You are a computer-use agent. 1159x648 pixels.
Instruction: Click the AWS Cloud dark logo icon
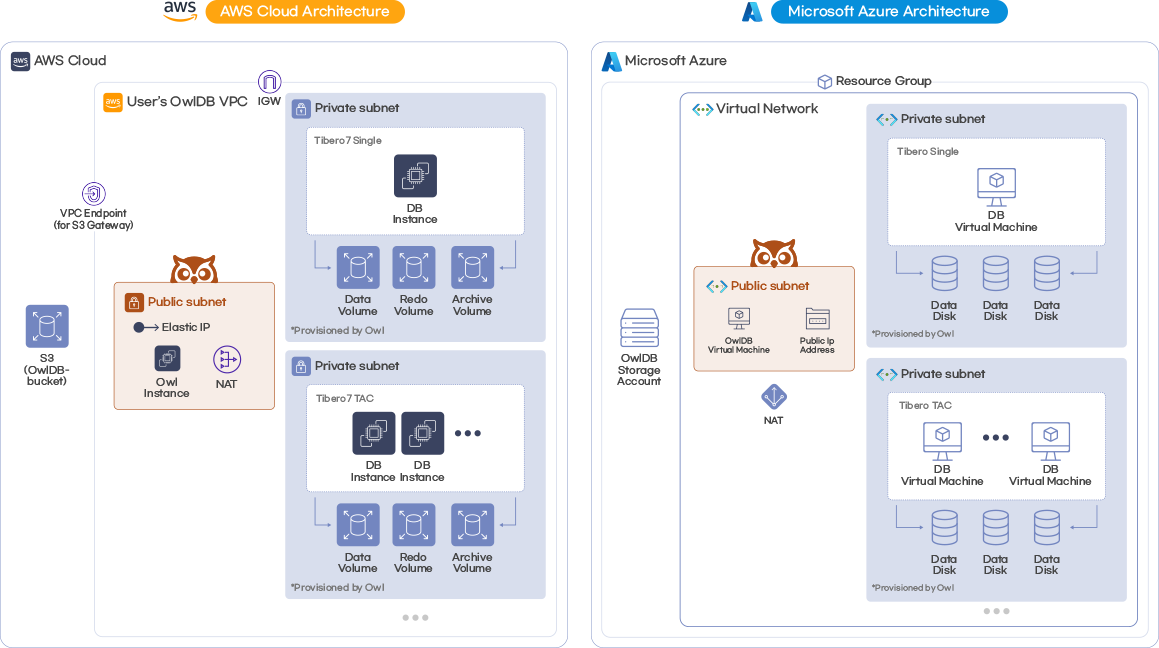(21, 61)
